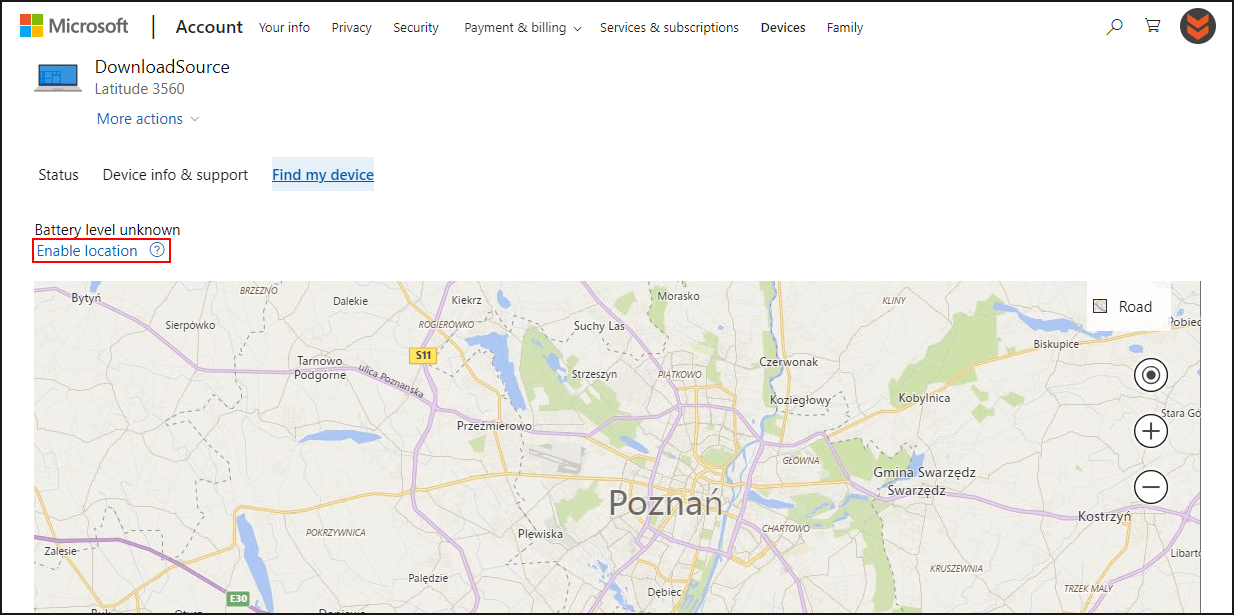Image resolution: width=1234 pixels, height=615 pixels.
Task: Click the Kobylnica label on map
Action: tap(924, 398)
